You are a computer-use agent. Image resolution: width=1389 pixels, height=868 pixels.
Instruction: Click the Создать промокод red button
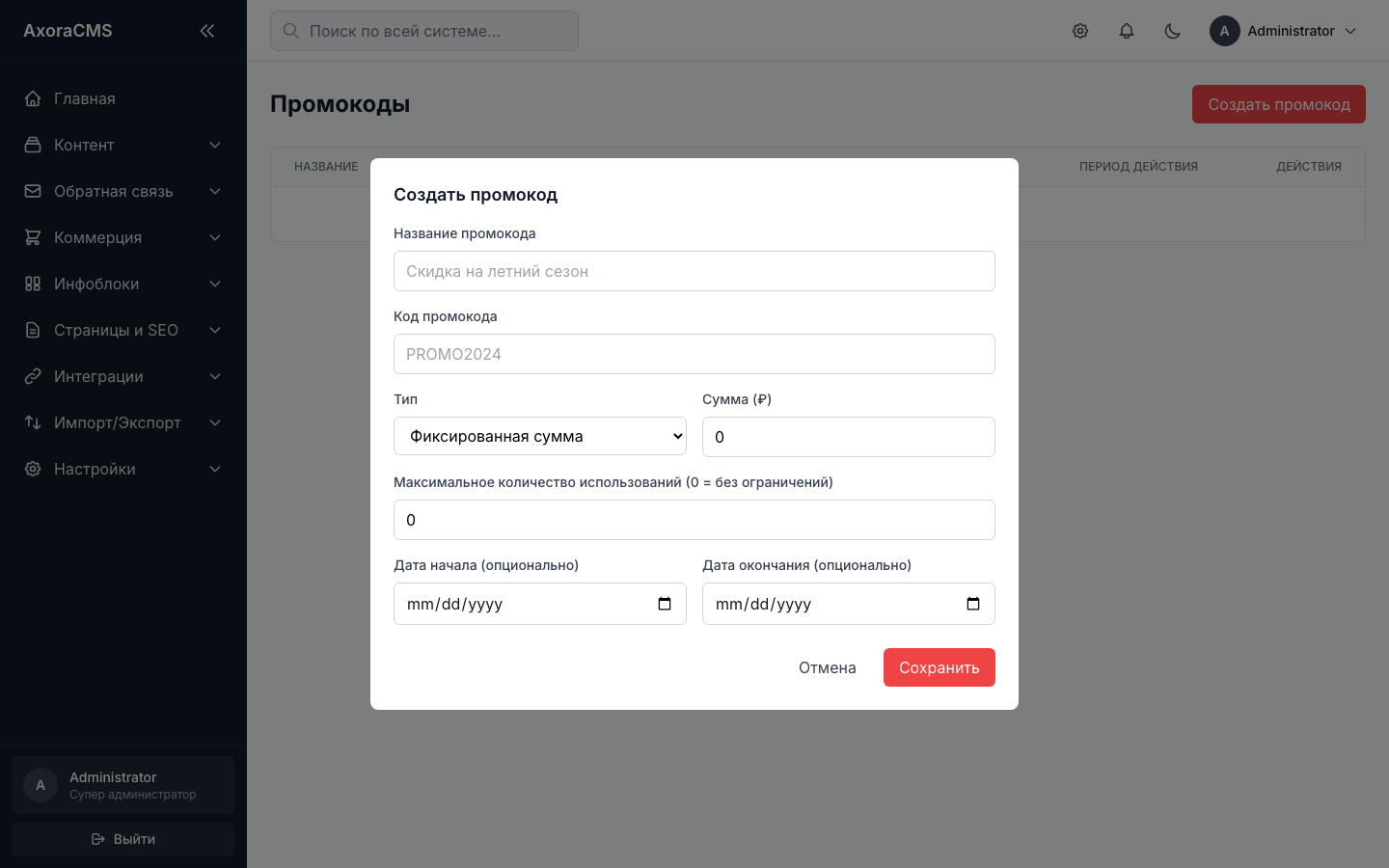coord(1279,104)
